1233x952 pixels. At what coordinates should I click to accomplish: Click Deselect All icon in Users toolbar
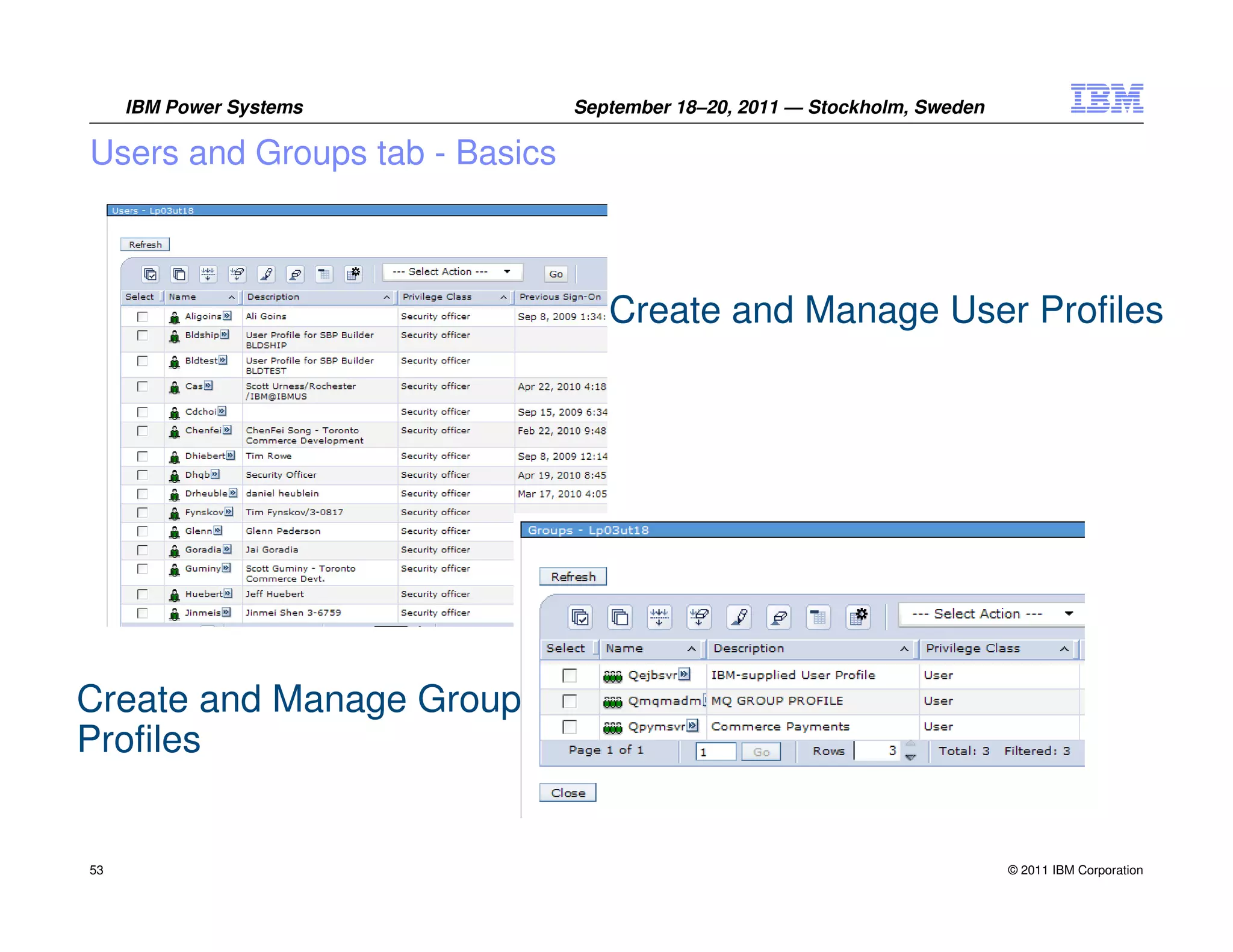179,274
